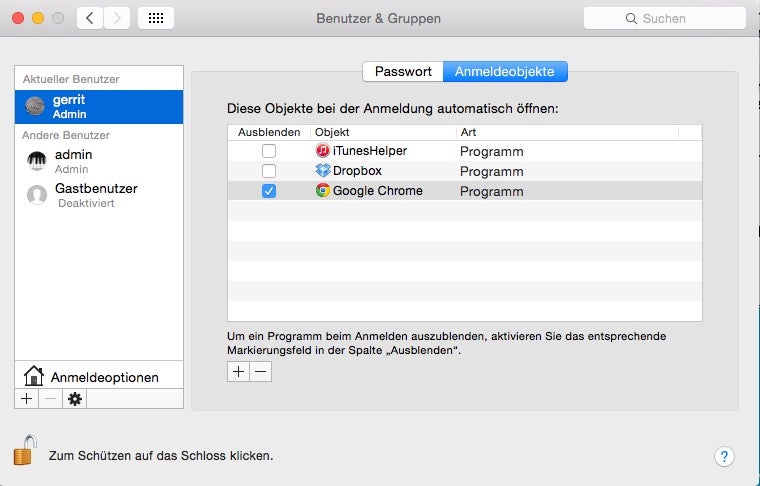Image resolution: width=760 pixels, height=486 pixels.
Task: Enable hide for Dropbox
Action: [269, 171]
